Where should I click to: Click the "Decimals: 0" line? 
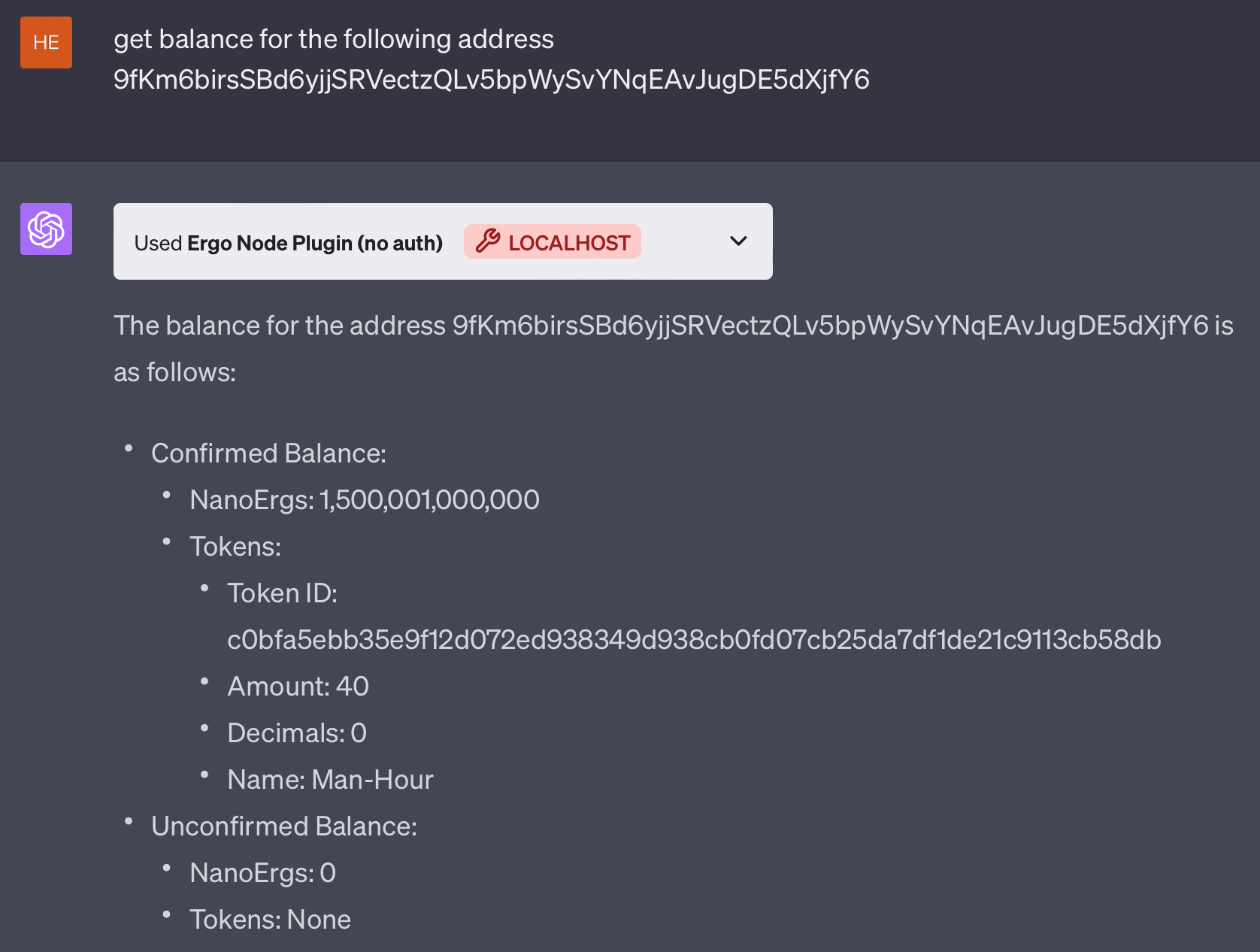pos(297,733)
